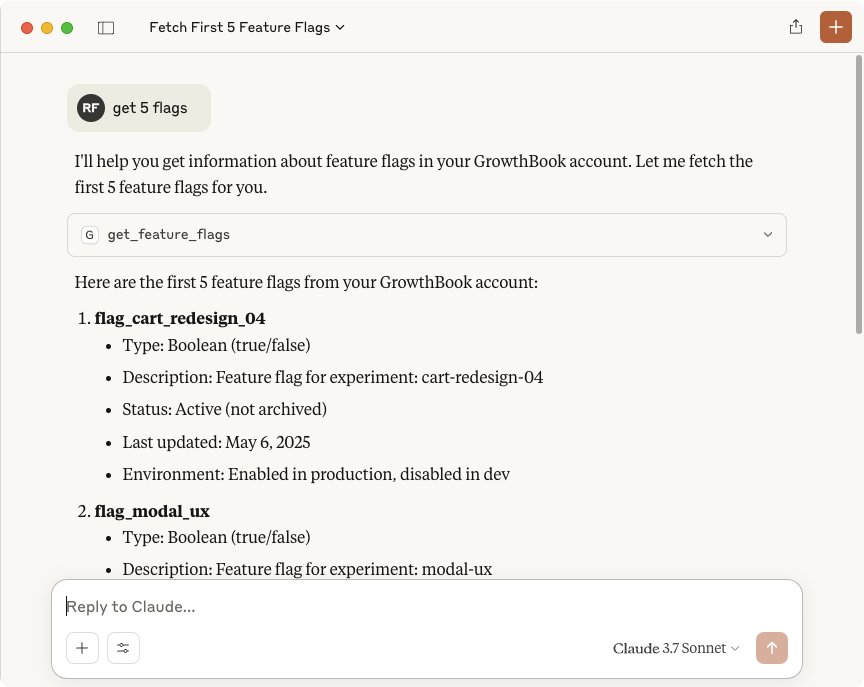
Task: Maximize the window with the green button
Action: coord(67,28)
